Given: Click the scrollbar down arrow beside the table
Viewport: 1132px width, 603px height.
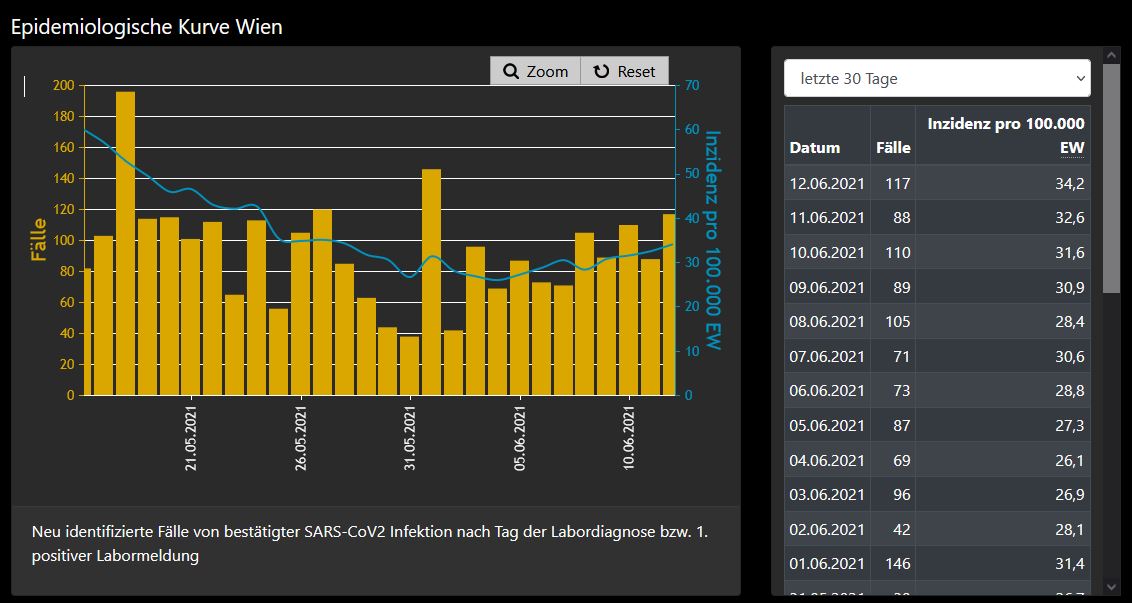Looking at the screenshot, I should tap(1111, 586).
